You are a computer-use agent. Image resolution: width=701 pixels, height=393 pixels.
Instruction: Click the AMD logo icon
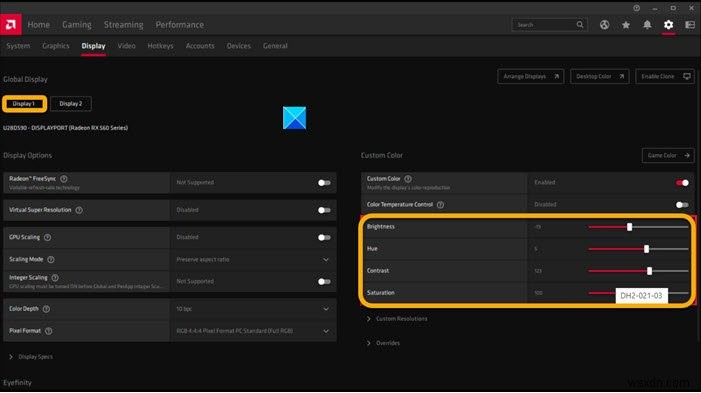click(11, 25)
